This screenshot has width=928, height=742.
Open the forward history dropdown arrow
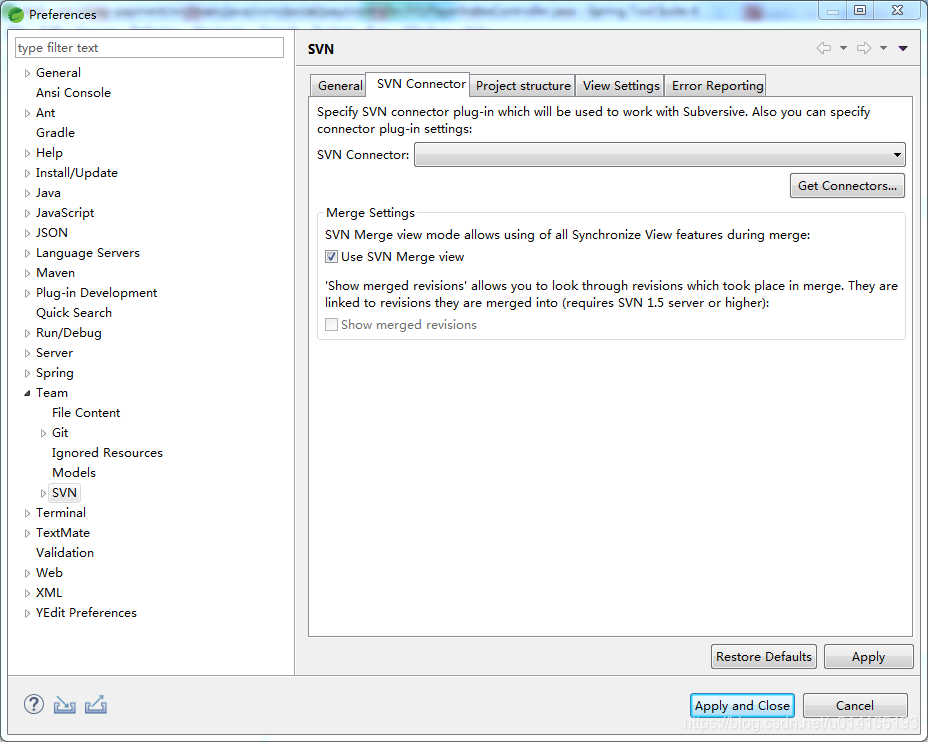(883, 48)
